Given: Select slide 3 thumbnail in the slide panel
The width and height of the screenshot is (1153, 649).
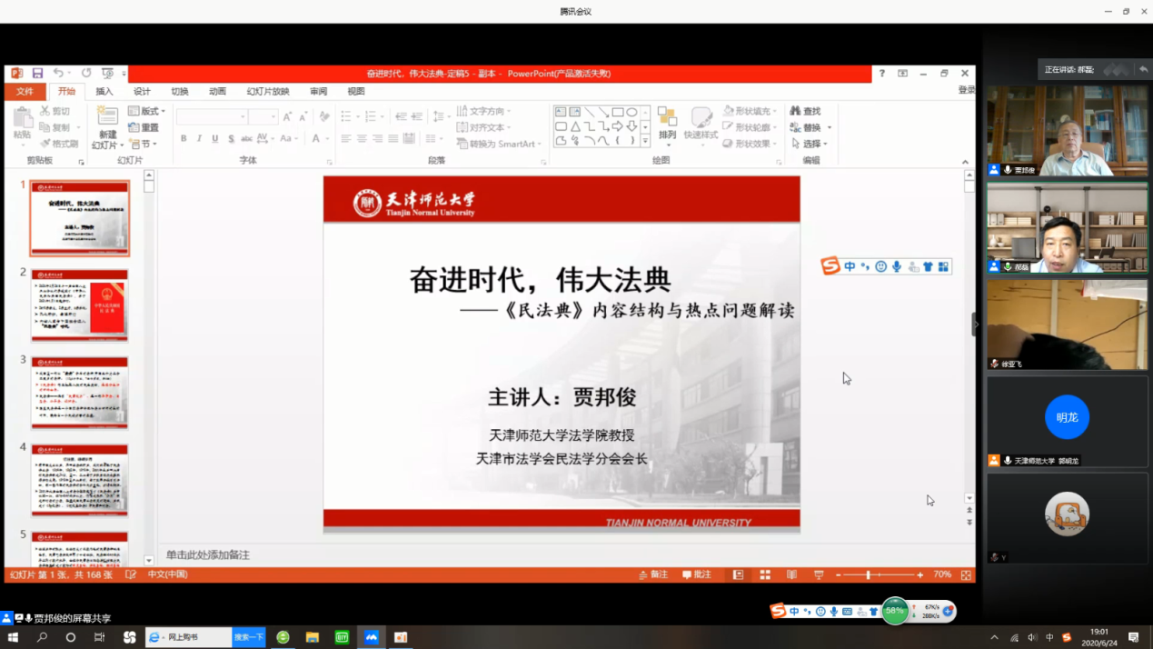Looking at the screenshot, I should click(80, 392).
